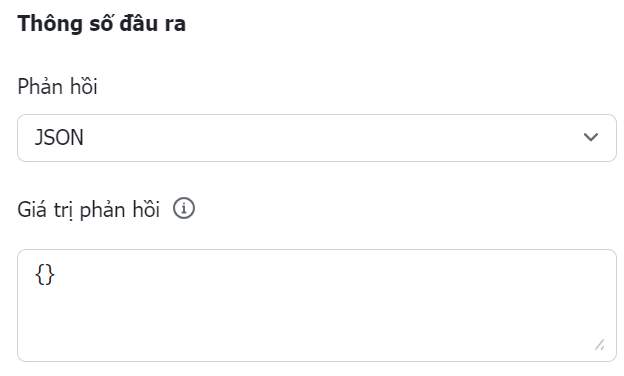Viewport: 624px width, 376px height.
Task: Focus the text area containing {}
Action: coord(317,306)
